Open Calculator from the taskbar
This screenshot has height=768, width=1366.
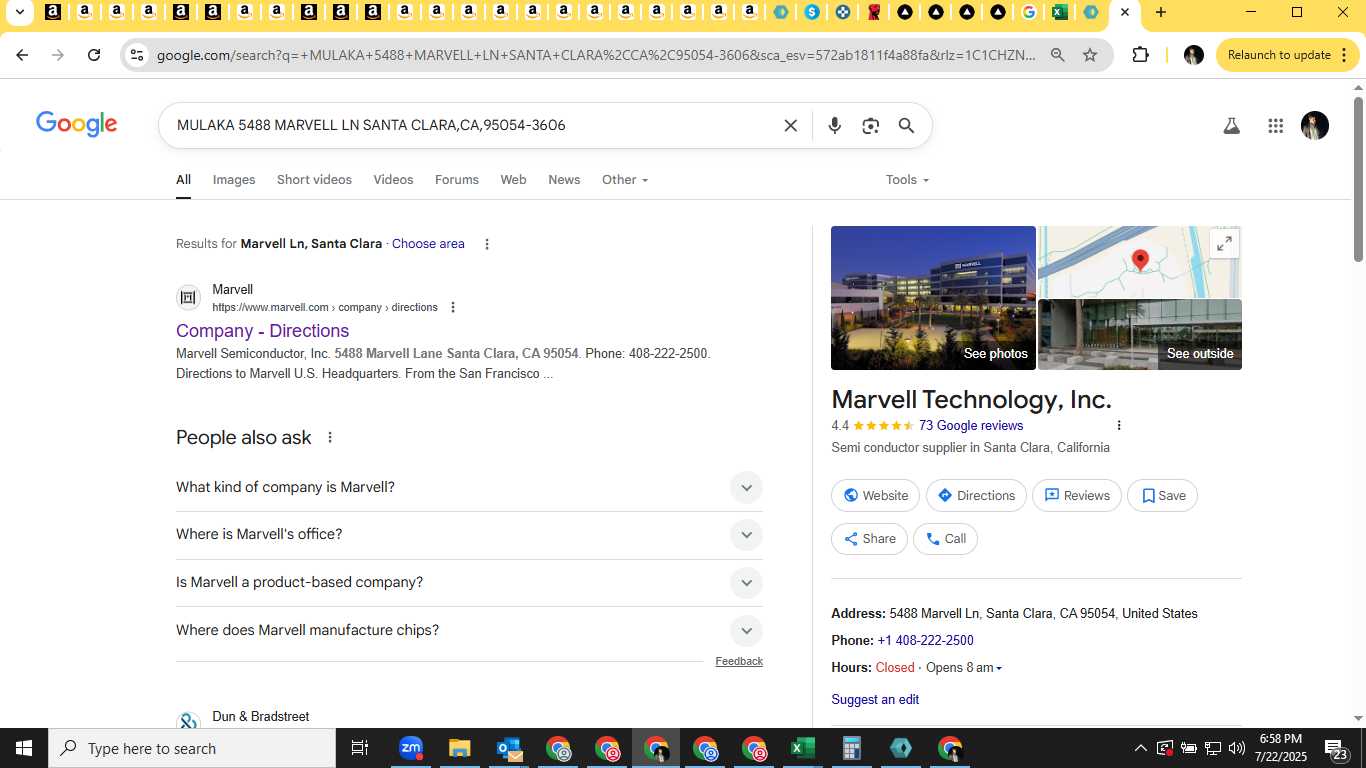click(852, 748)
